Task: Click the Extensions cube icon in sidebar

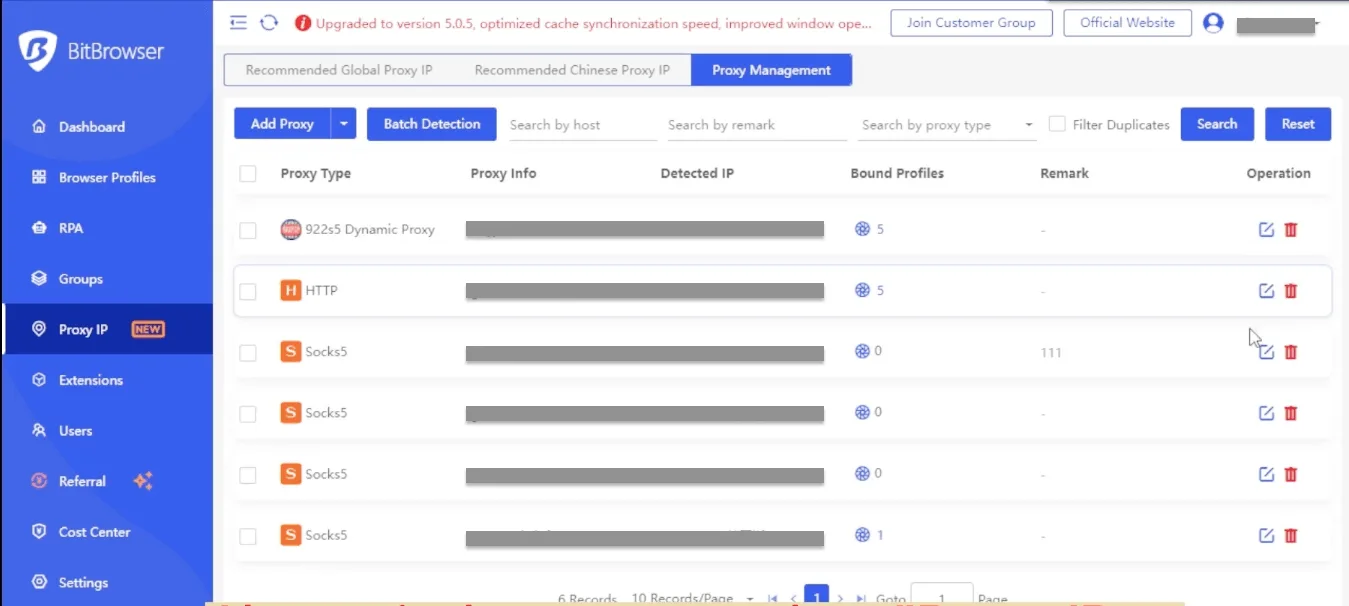Action: click(39, 380)
